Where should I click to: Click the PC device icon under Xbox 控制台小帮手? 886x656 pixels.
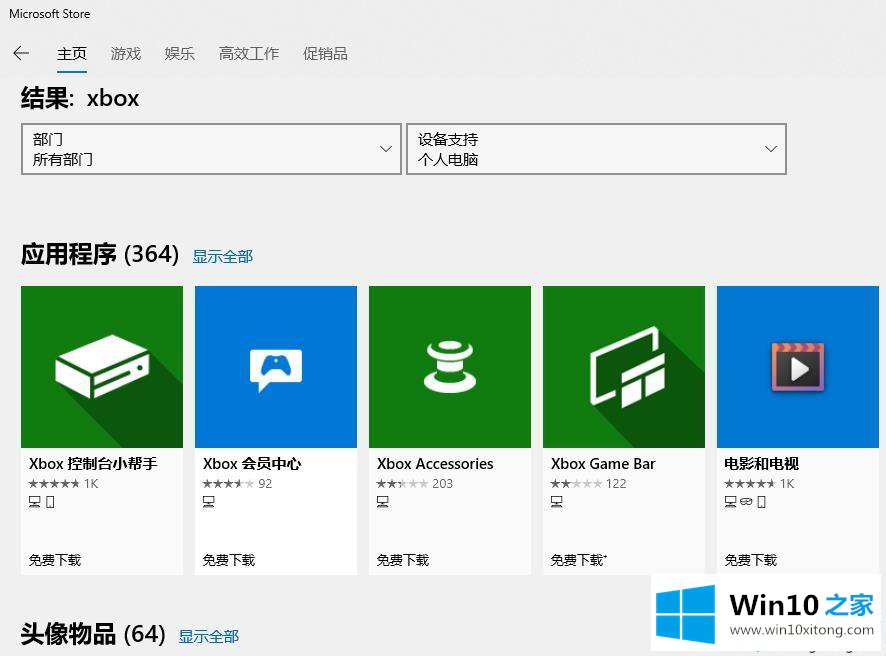pos(34,502)
